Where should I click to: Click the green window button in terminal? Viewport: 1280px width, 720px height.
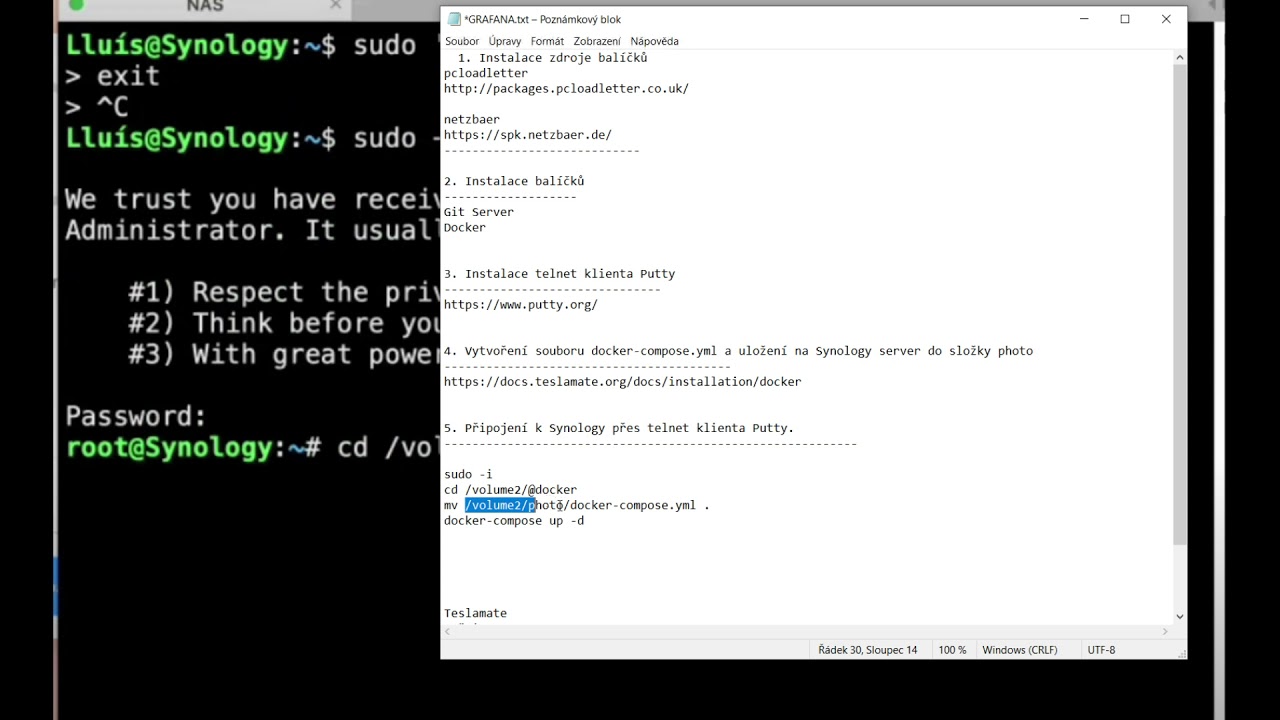pos(76,5)
